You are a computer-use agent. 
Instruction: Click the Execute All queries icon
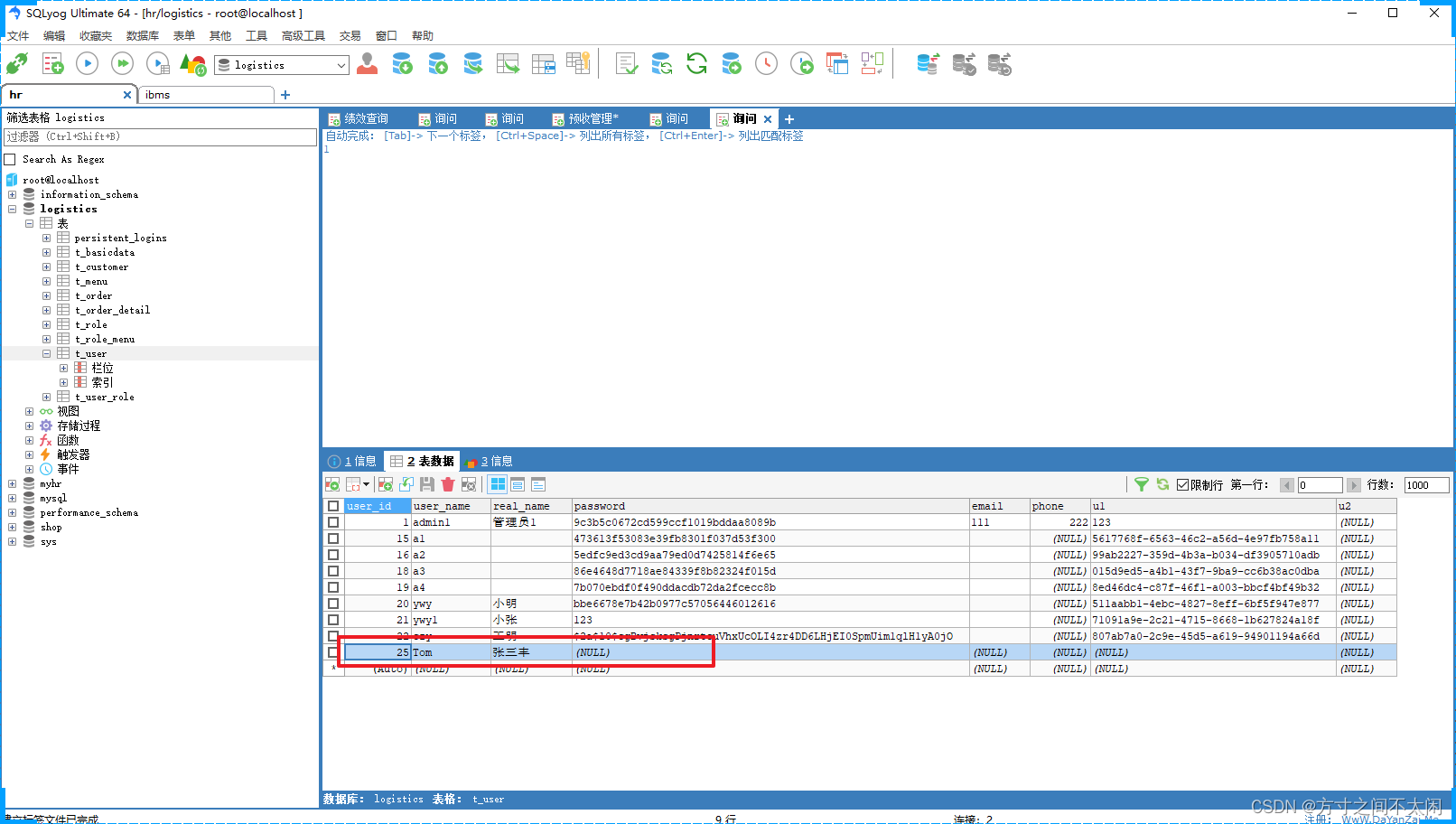tap(122, 63)
